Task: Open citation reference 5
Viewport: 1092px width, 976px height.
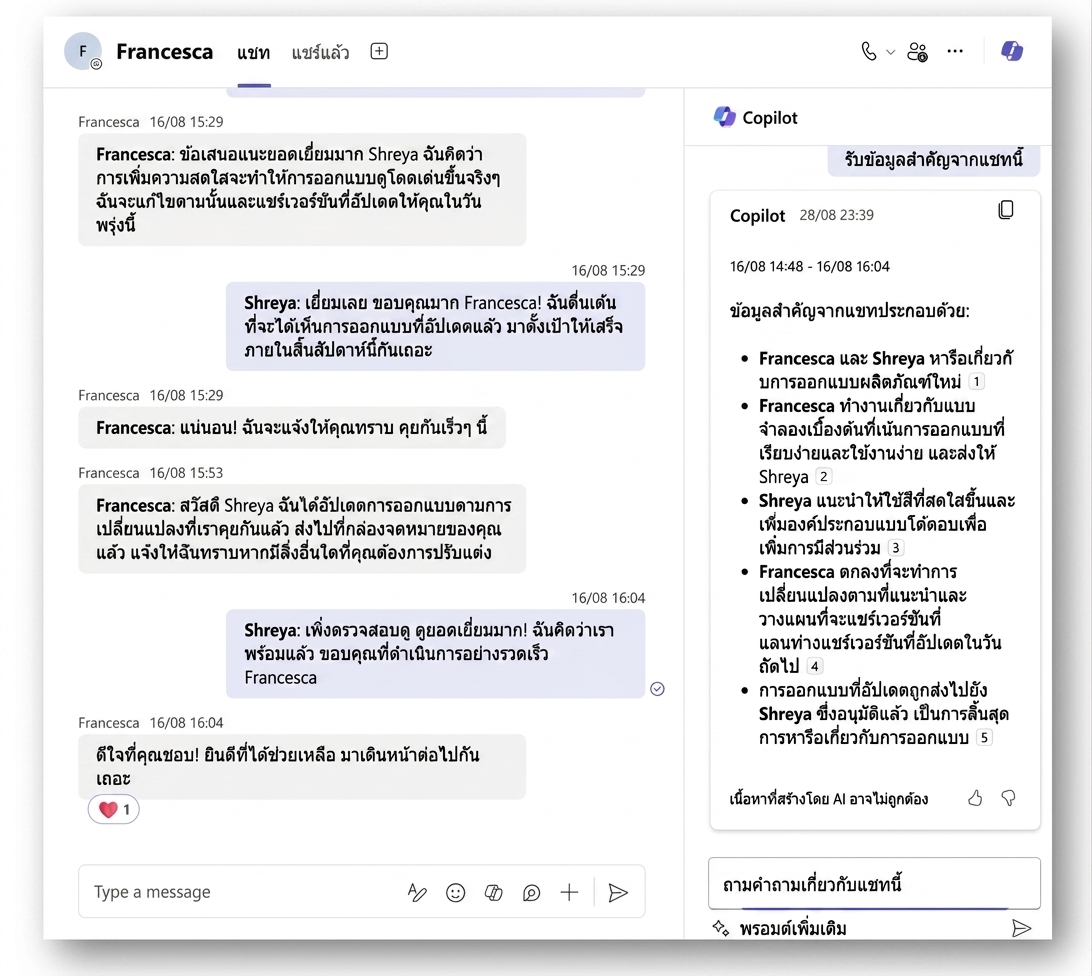Action: point(983,737)
